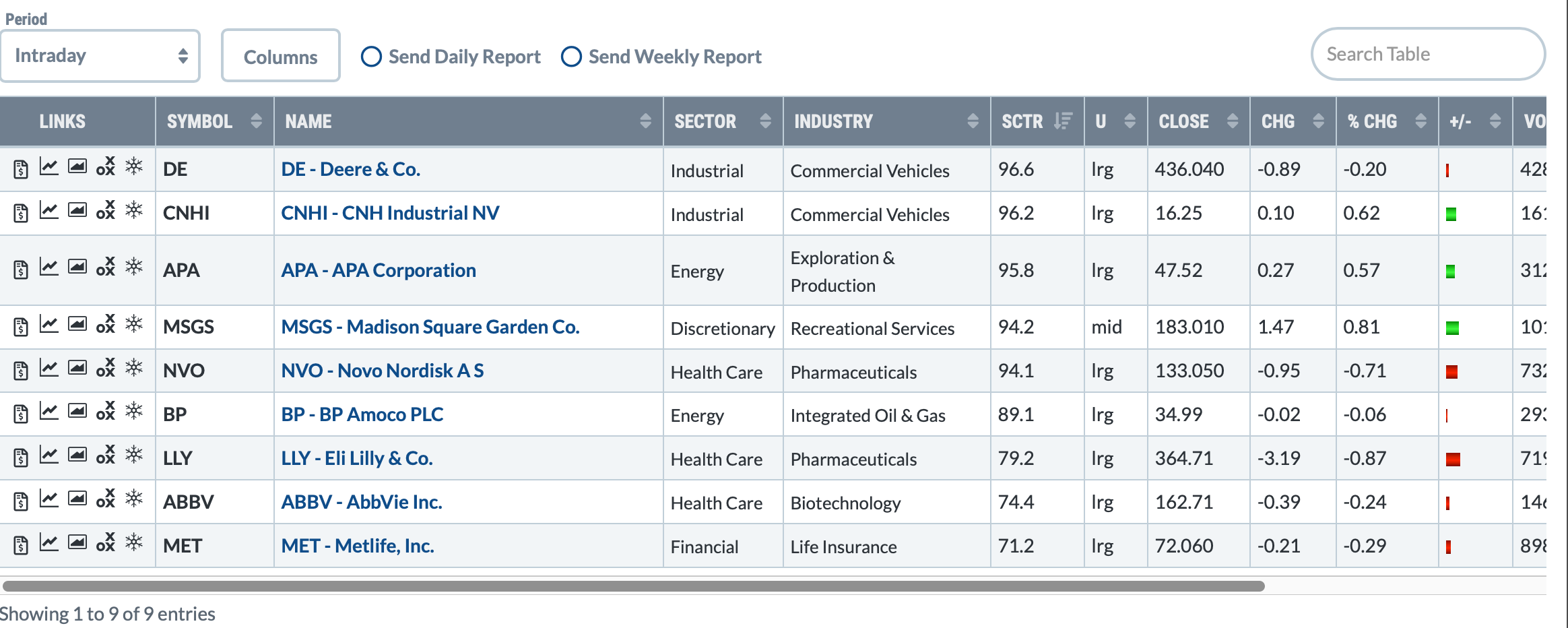
Task: Sort table by CLOSE column
Action: coord(1199,121)
